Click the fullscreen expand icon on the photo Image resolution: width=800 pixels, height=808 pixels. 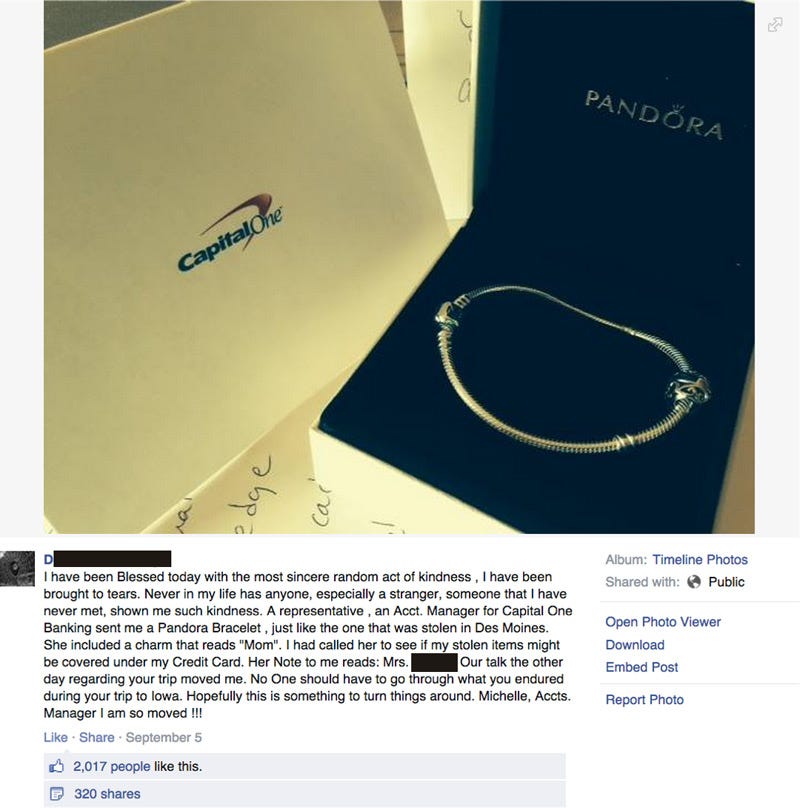click(x=775, y=25)
